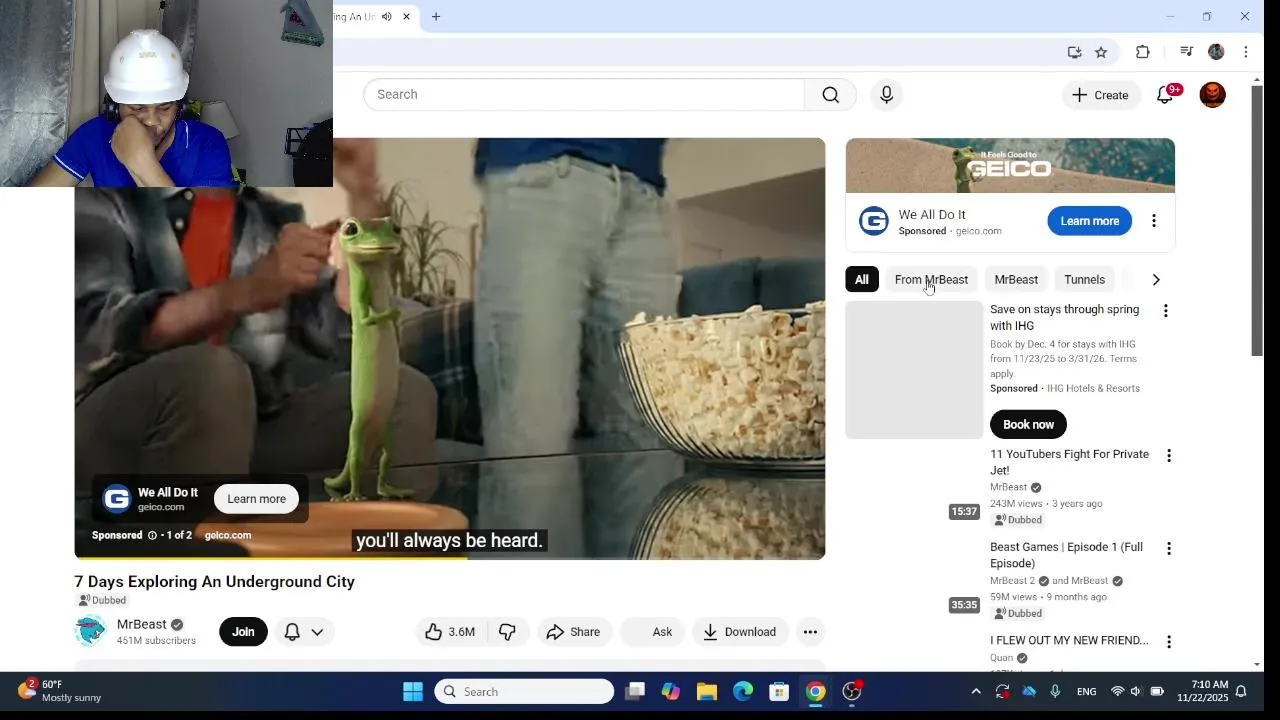Open Microsoft Store from taskbar
This screenshot has width=1280, height=720.
[779, 692]
